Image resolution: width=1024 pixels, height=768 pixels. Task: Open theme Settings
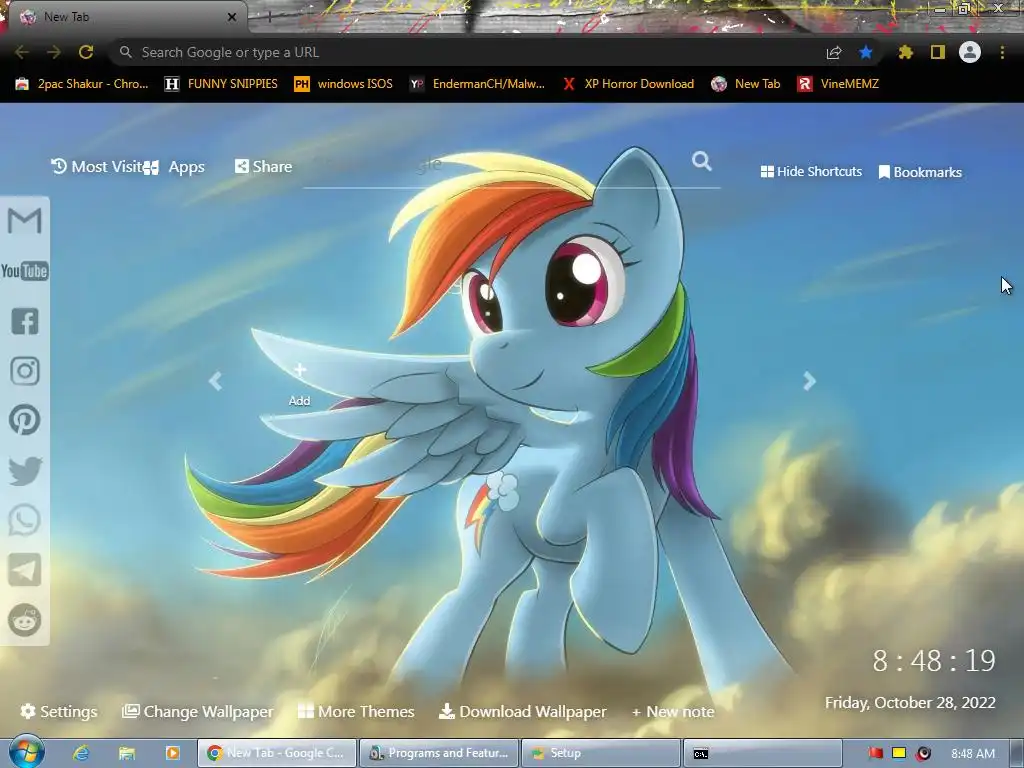pos(59,712)
